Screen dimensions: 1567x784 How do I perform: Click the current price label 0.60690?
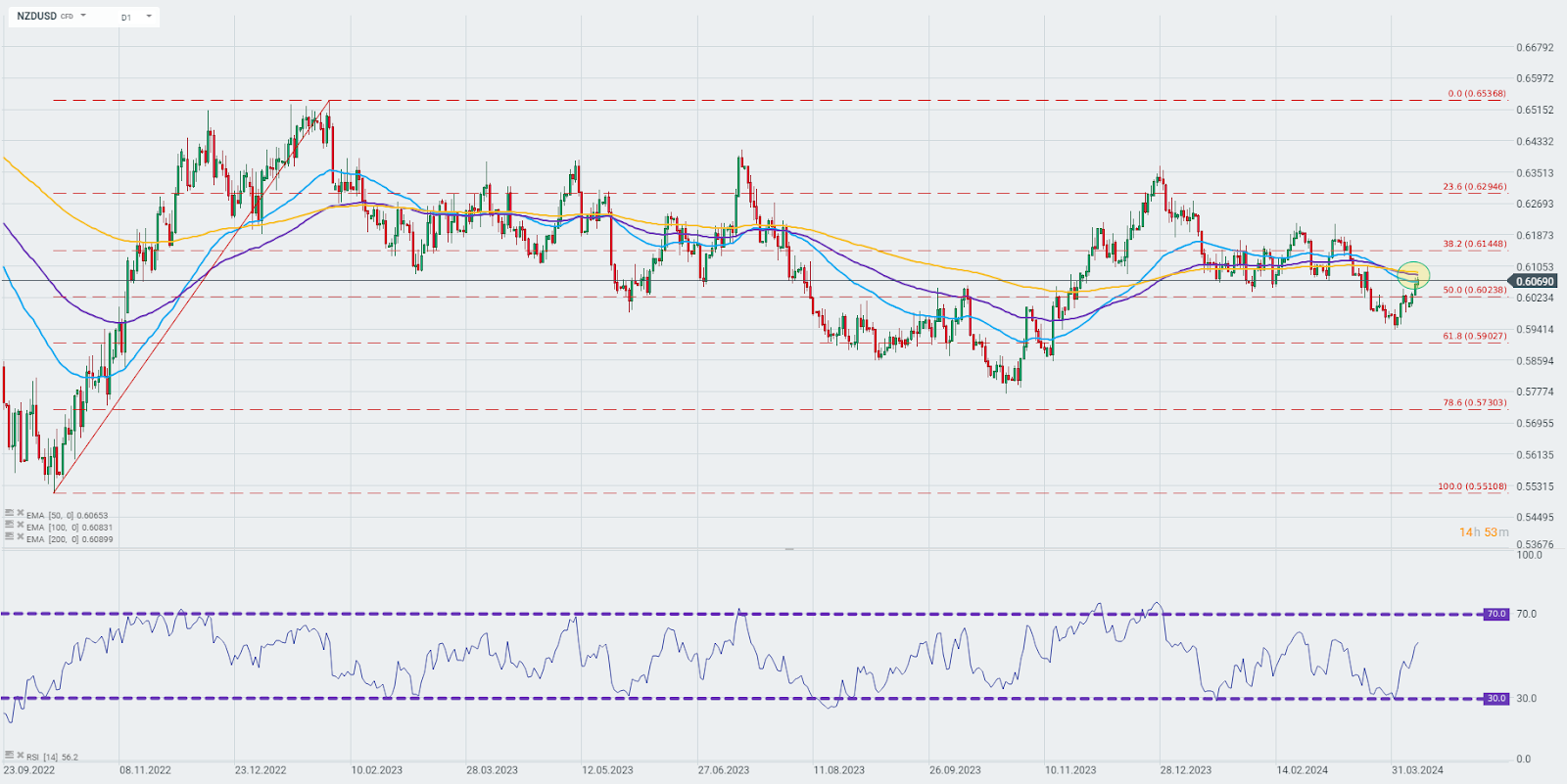click(x=1534, y=282)
